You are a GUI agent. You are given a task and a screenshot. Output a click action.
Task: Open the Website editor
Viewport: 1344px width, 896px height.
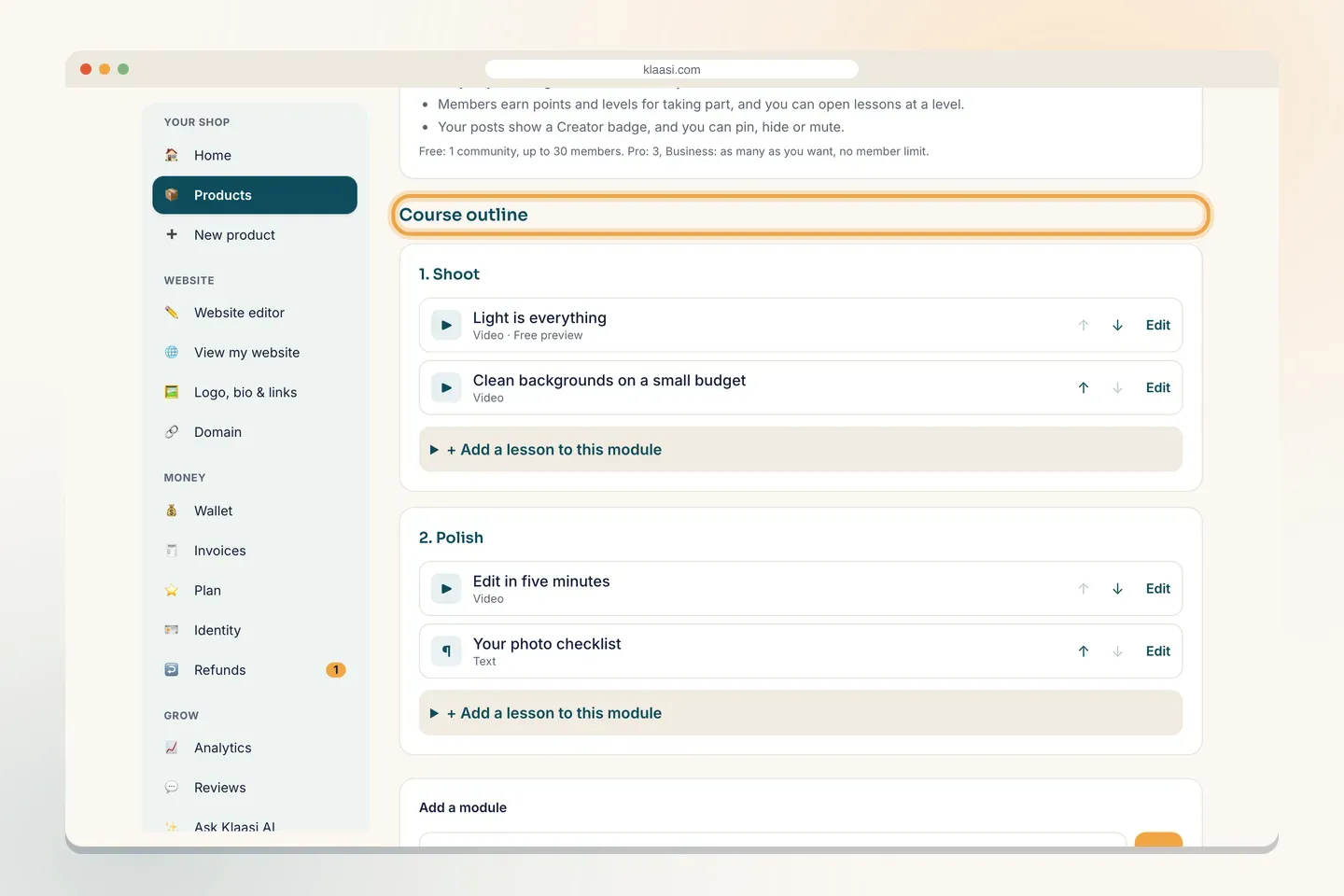click(255, 313)
